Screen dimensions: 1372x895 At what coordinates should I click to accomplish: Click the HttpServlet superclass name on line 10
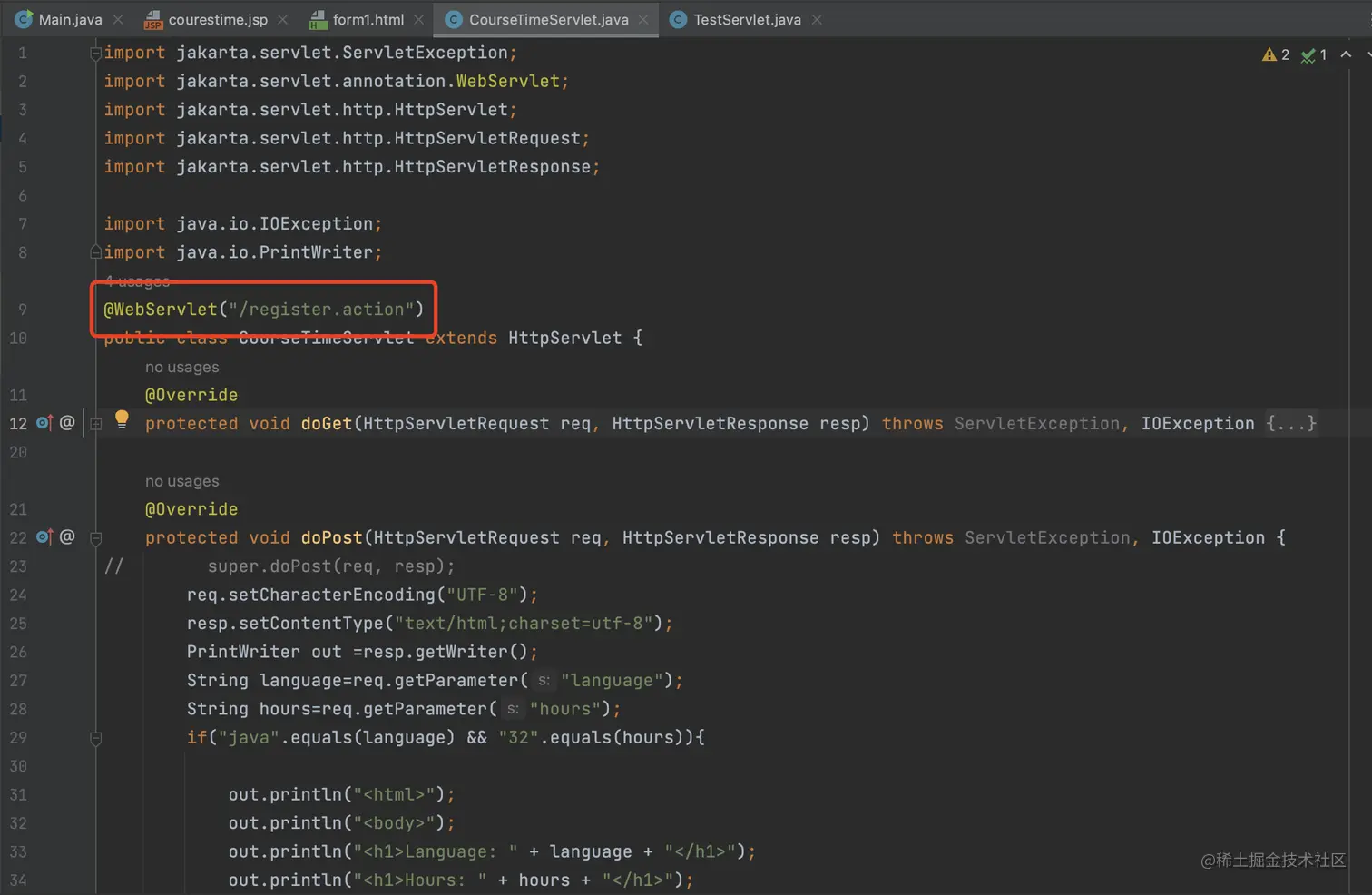point(564,339)
